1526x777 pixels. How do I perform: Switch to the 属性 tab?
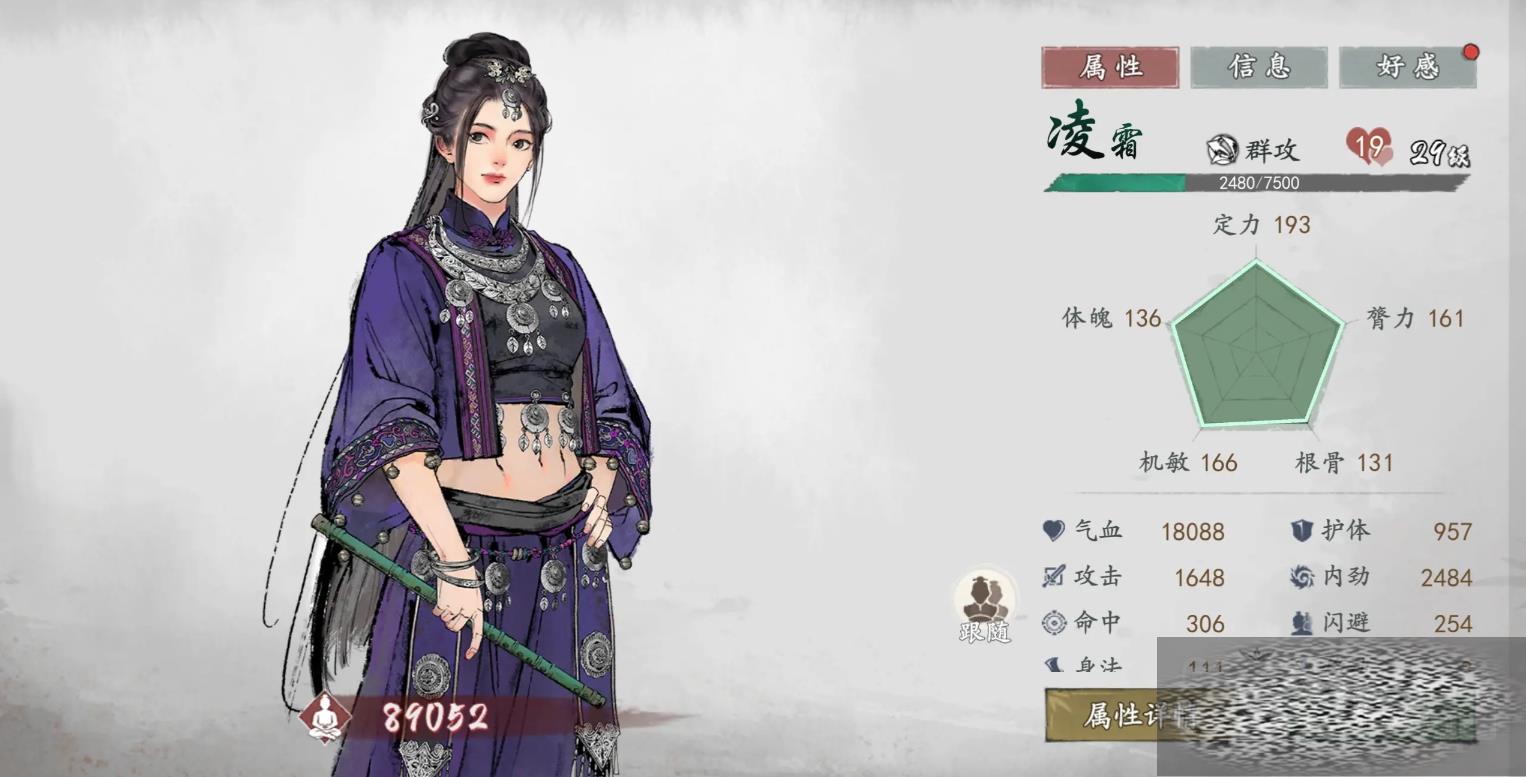click(1110, 67)
